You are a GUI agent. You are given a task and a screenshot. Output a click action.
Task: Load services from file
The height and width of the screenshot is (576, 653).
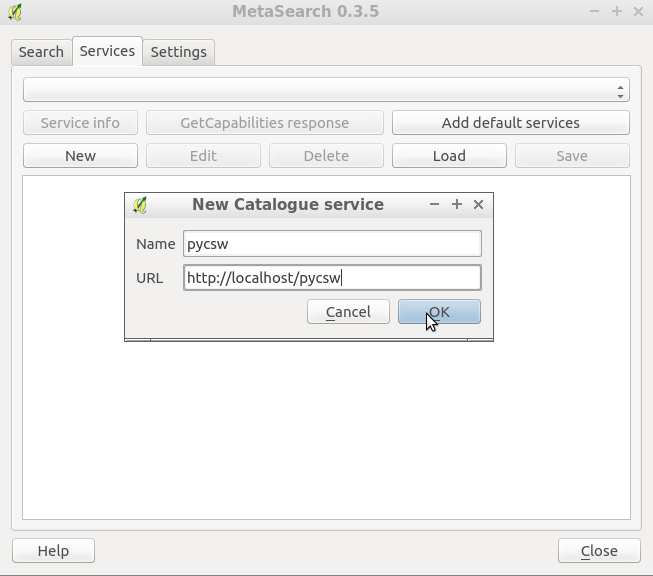(449, 156)
